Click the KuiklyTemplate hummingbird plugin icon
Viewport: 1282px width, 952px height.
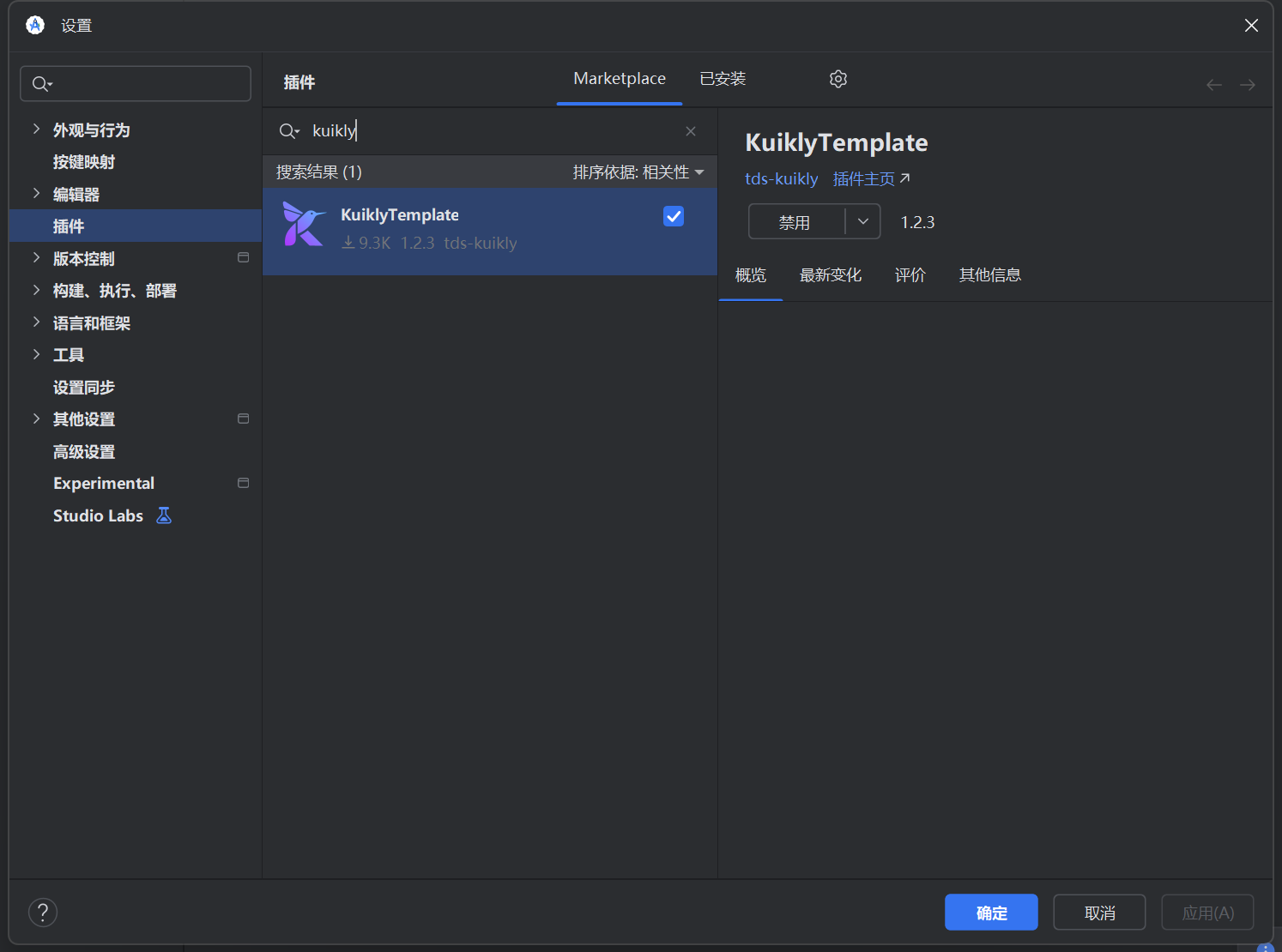[x=304, y=225]
